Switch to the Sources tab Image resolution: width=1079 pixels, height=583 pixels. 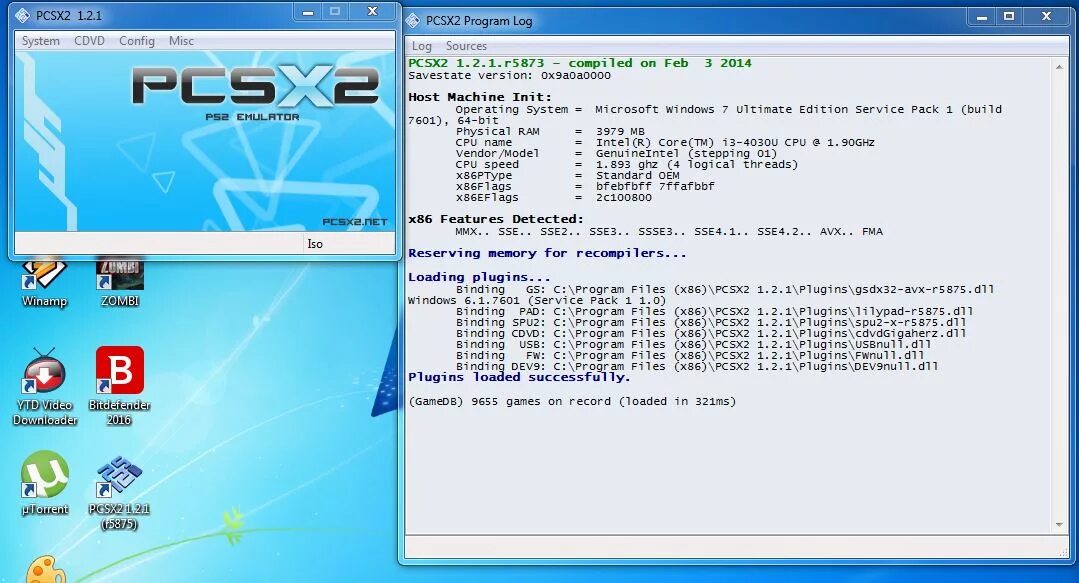[x=466, y=46]
